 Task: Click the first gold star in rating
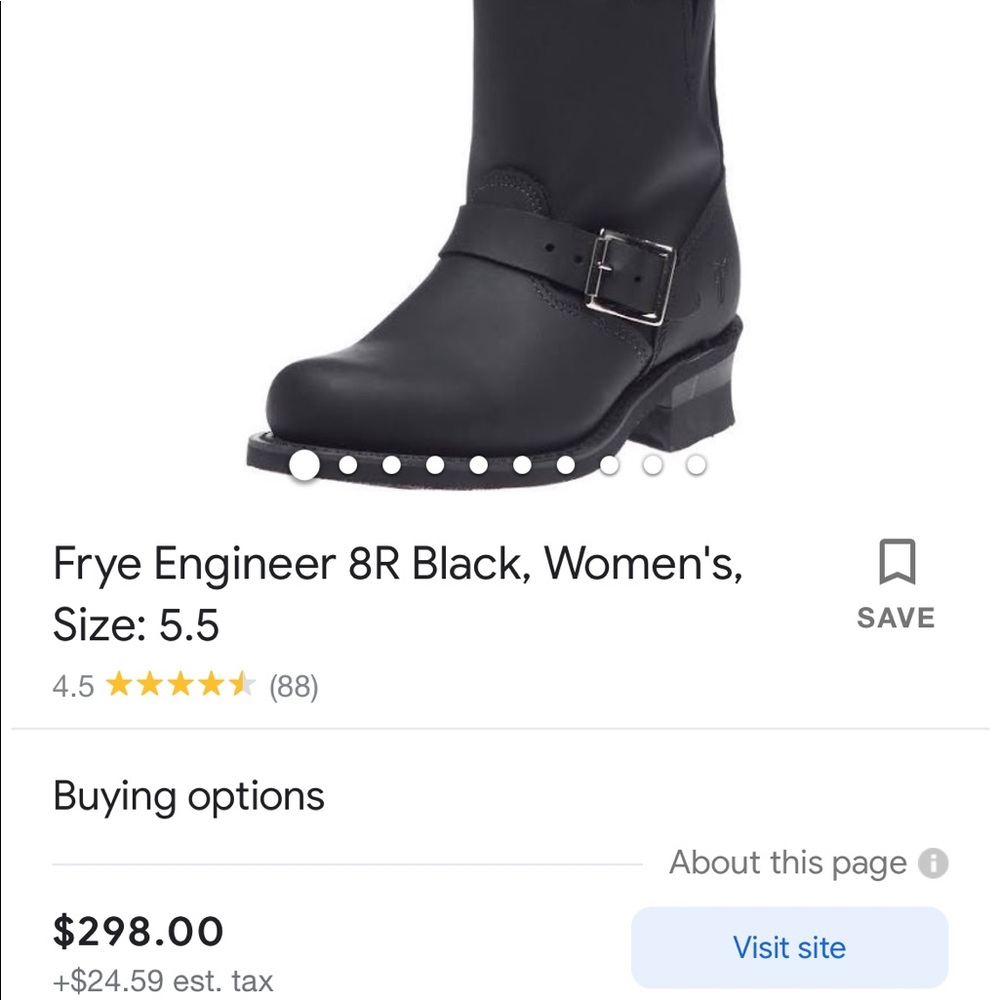click(x=120, y=684)
